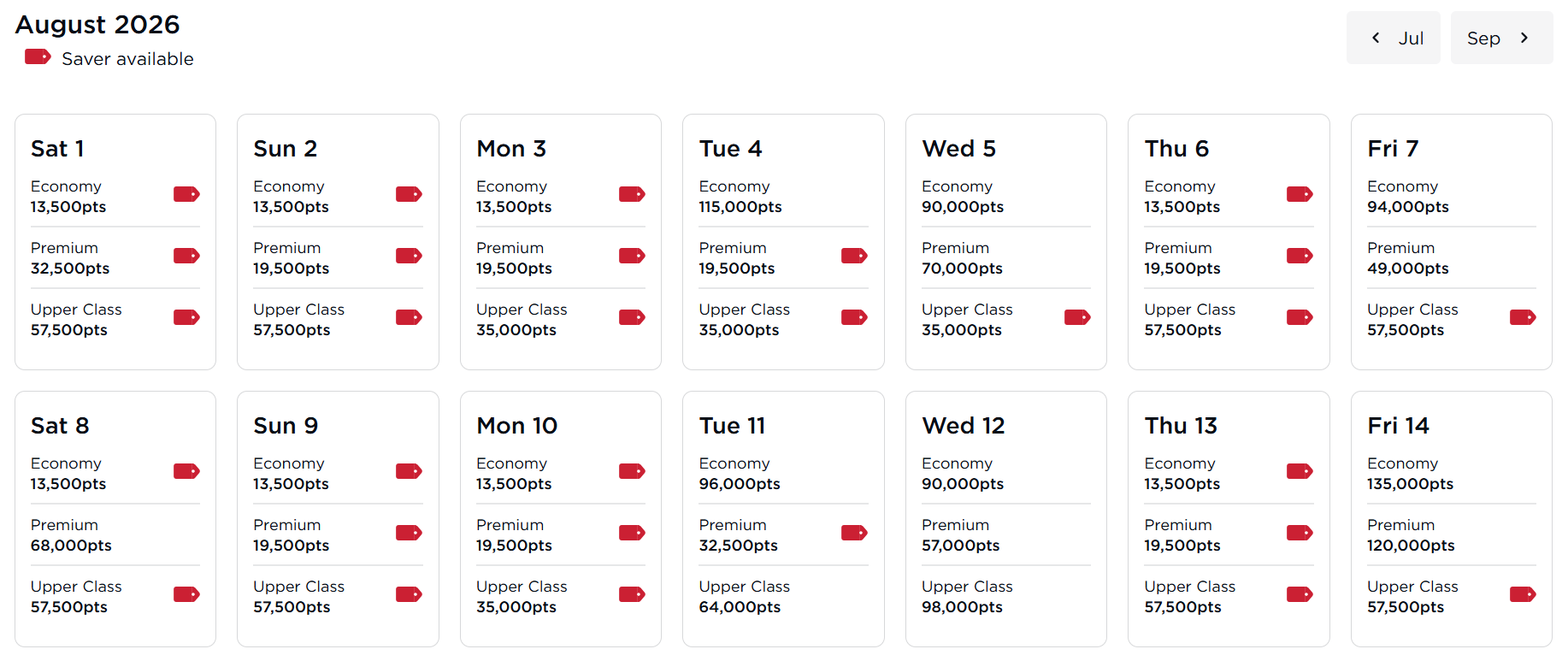Viewport: 1568px width, 655px height.
Task: Click the Upper Class Saver tag on Mon 10
Action: (632, 594)
